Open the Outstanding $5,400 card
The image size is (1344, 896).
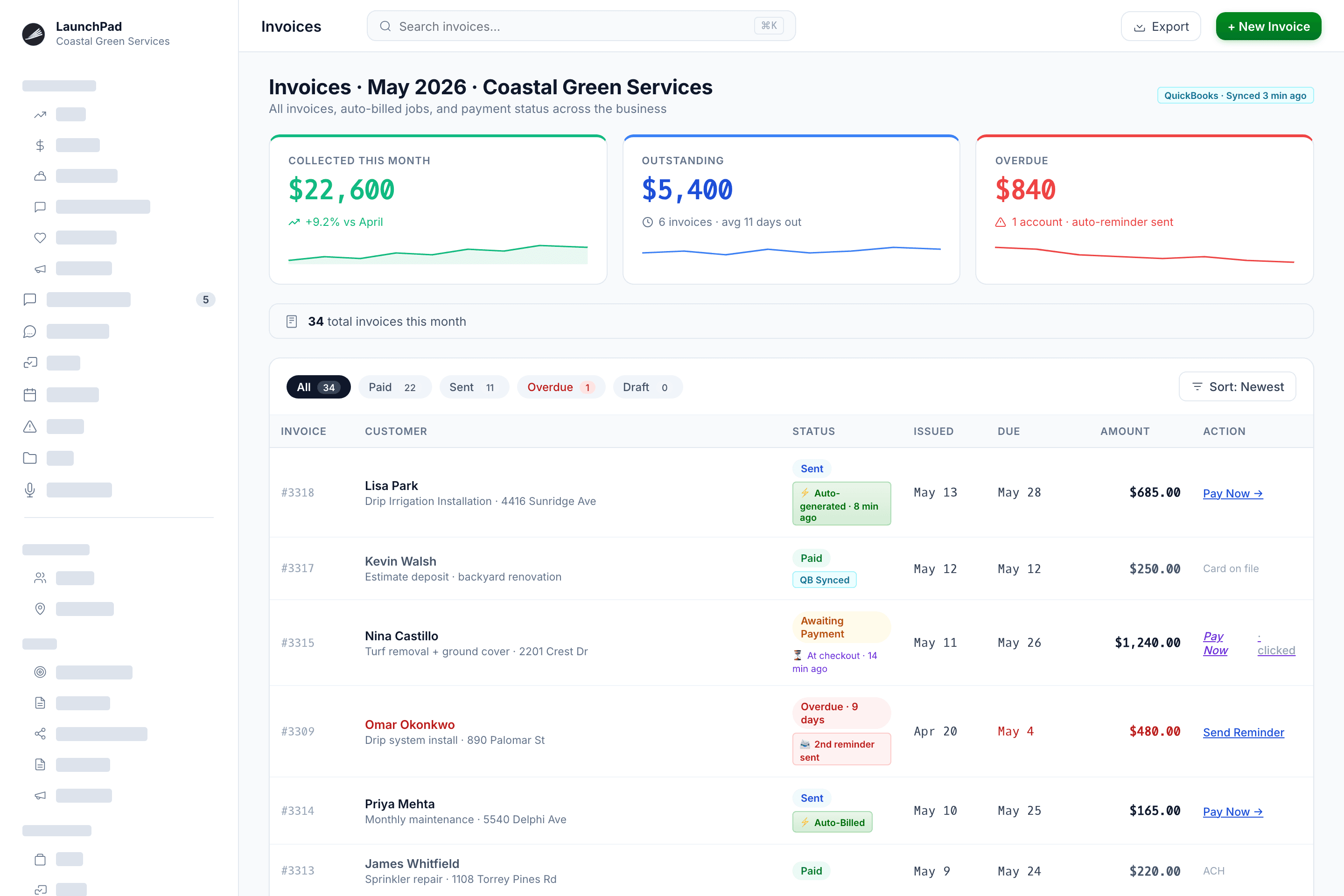pyautogui.click(x=791, y=210)
